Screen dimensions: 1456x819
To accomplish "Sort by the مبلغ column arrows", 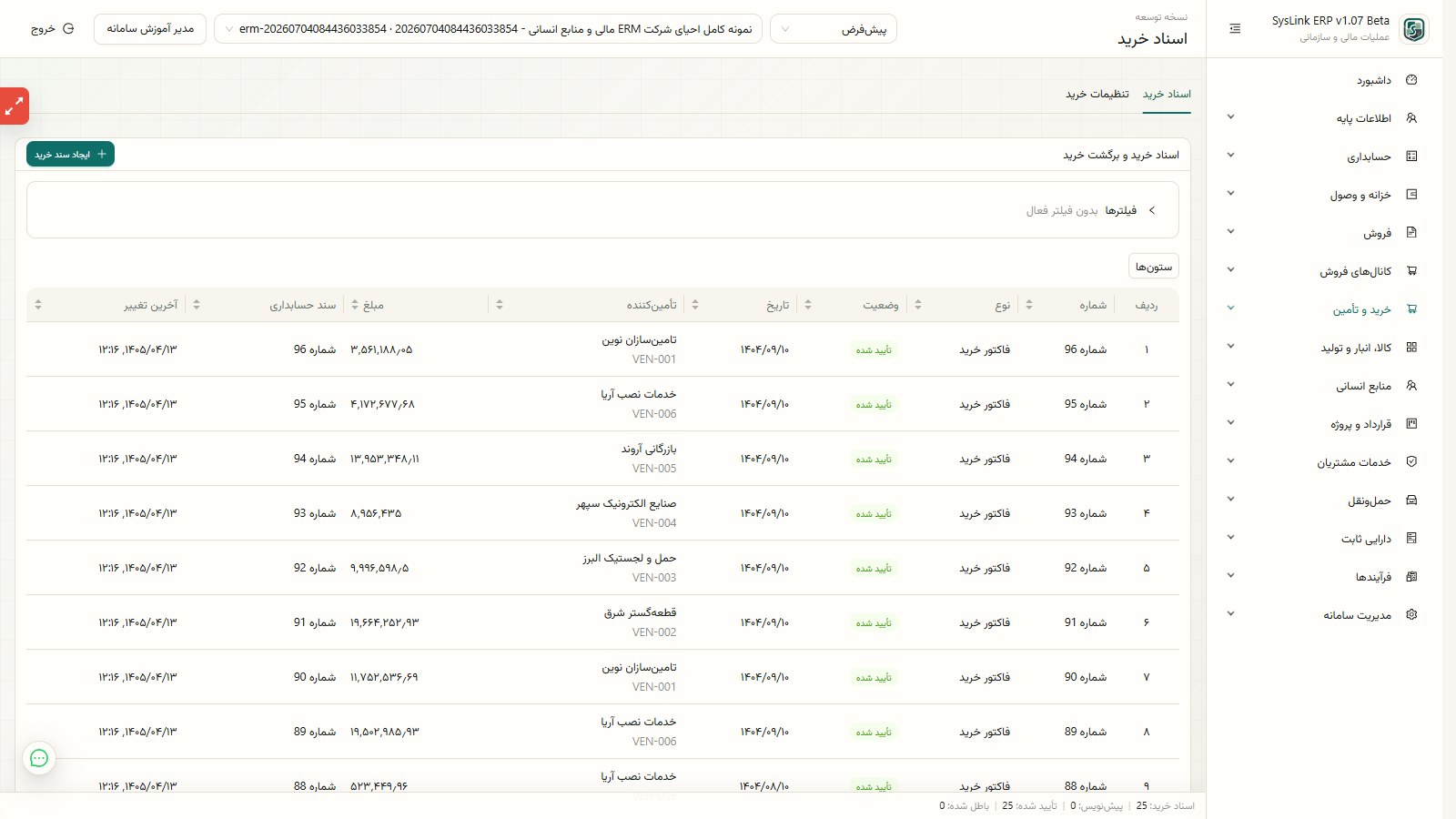I will 355,305.
